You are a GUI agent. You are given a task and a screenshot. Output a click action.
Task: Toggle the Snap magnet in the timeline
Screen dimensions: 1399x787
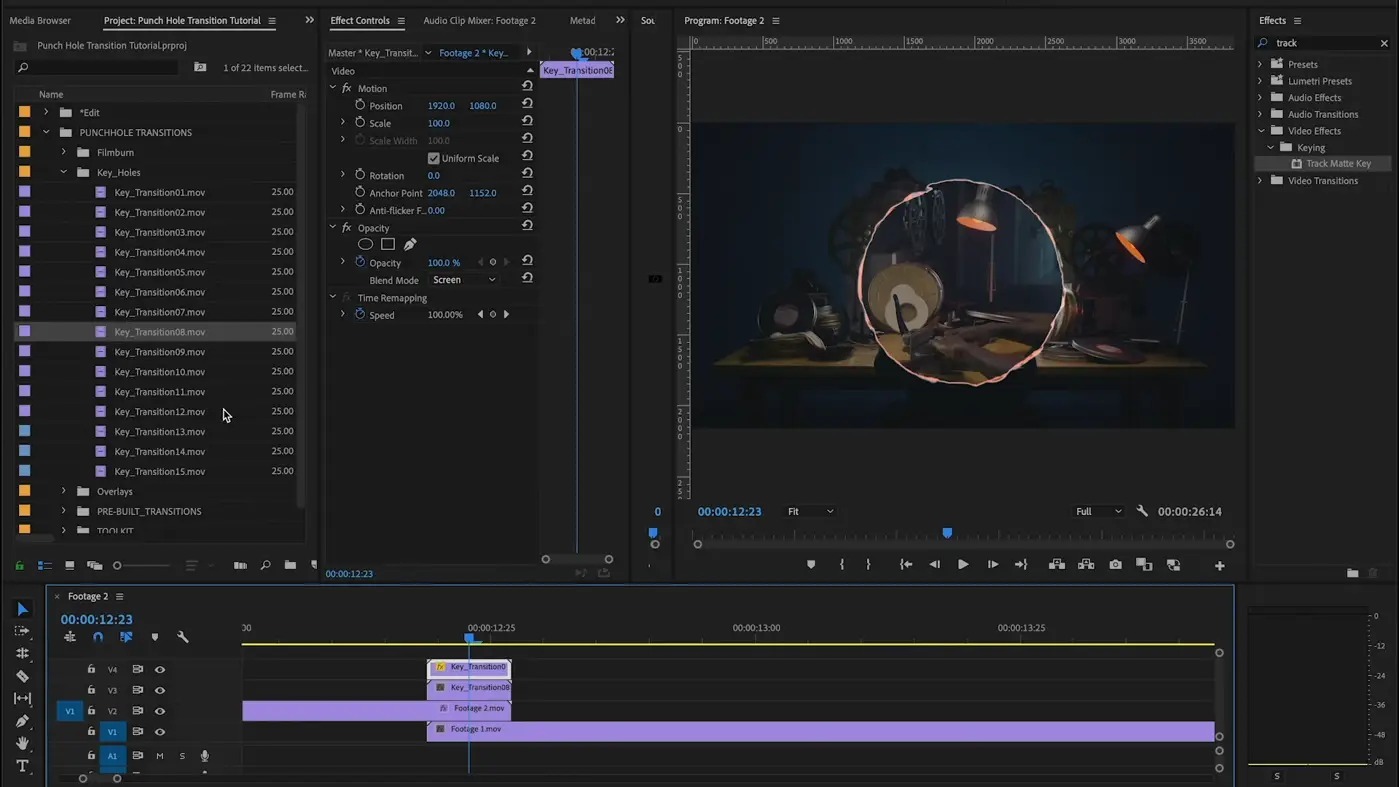click(98, 637)
